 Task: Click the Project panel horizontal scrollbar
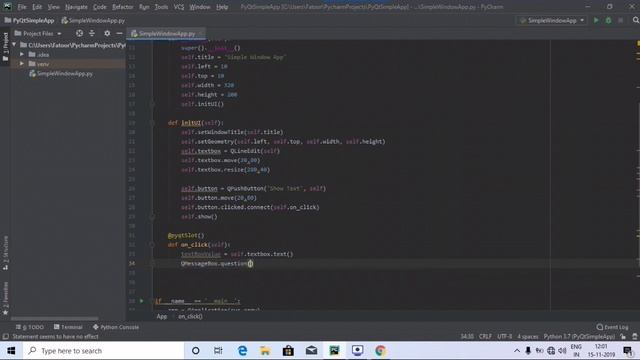[x=54, y=318]
